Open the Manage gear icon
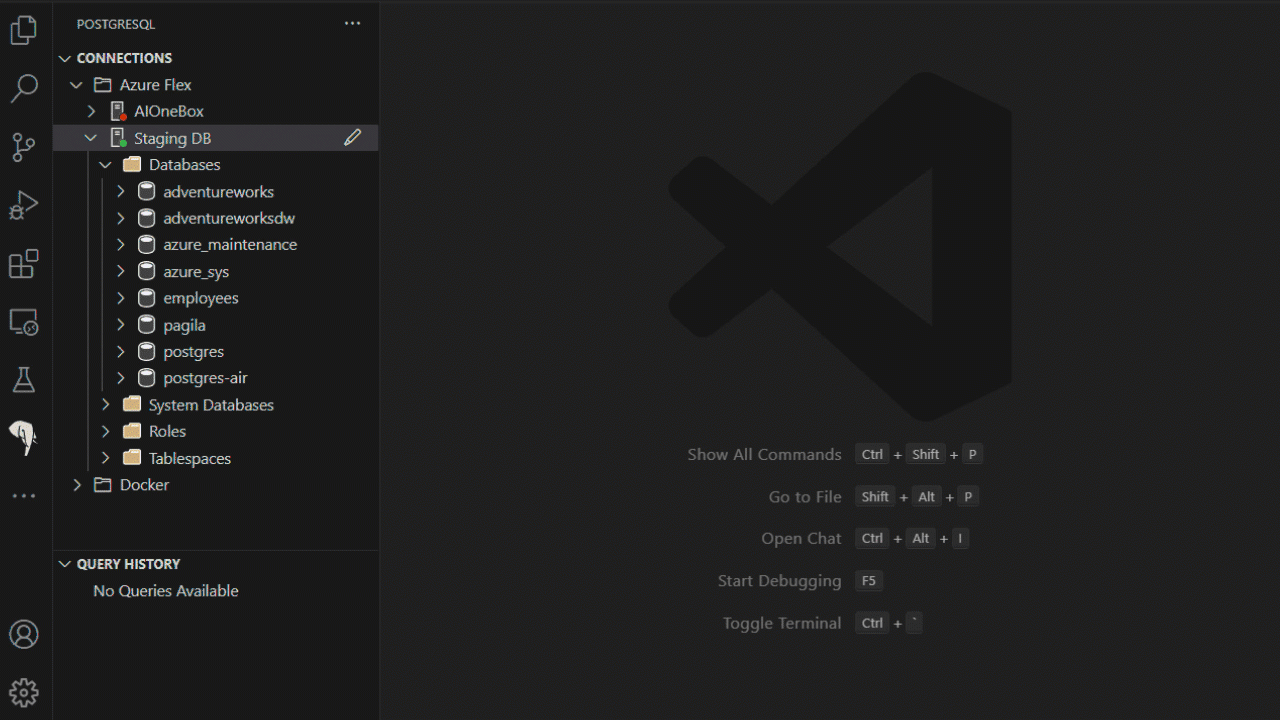The width and height of the screenshot is (1280, 720). pyautogui.click(x=24, y=692)
